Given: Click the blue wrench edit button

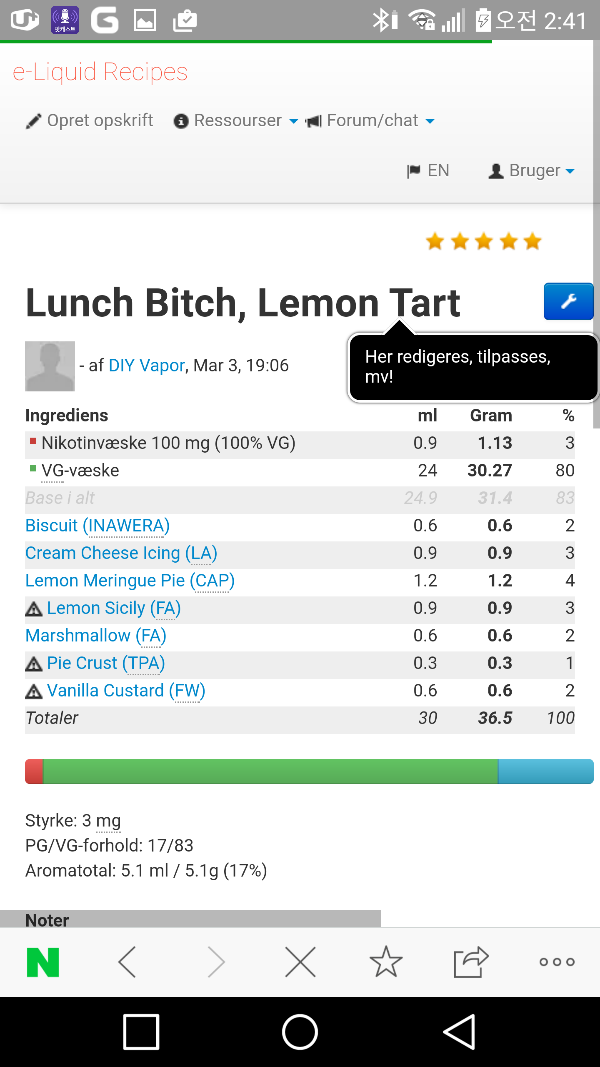Looking at the screenshot, I should pos(568,302).
